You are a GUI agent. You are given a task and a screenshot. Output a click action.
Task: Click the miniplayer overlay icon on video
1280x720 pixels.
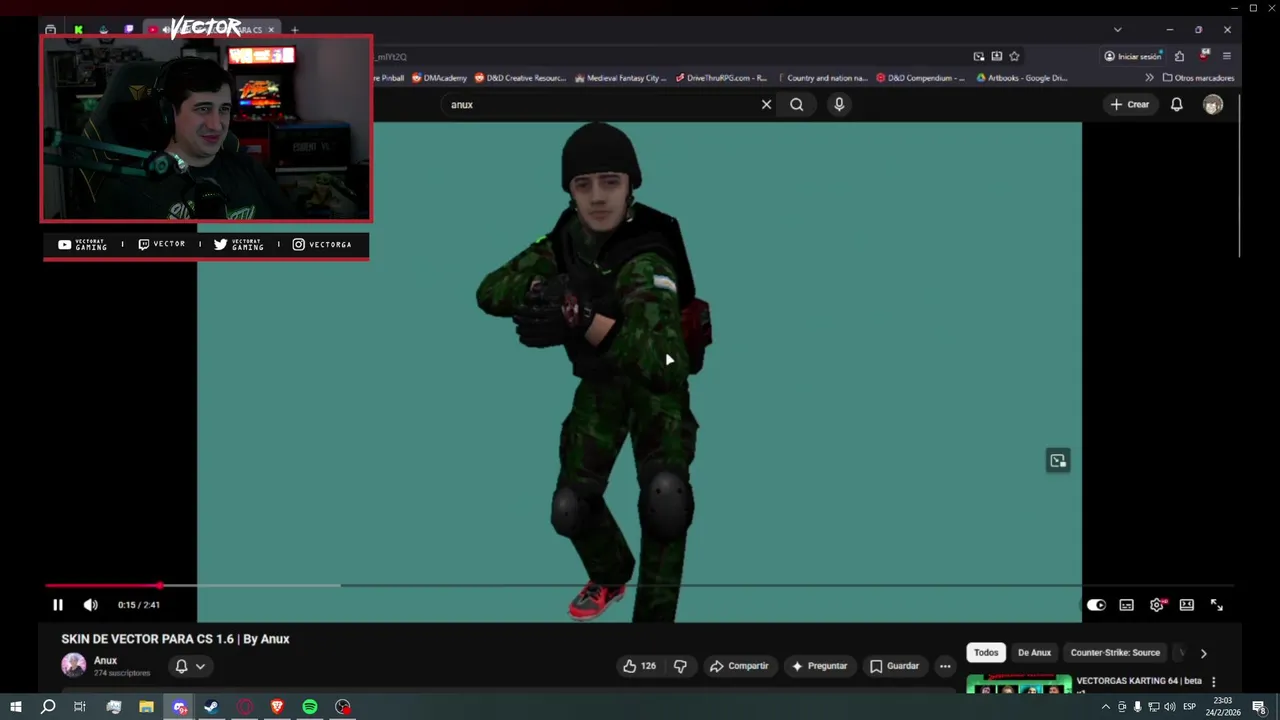click(x=1058, y=461)
